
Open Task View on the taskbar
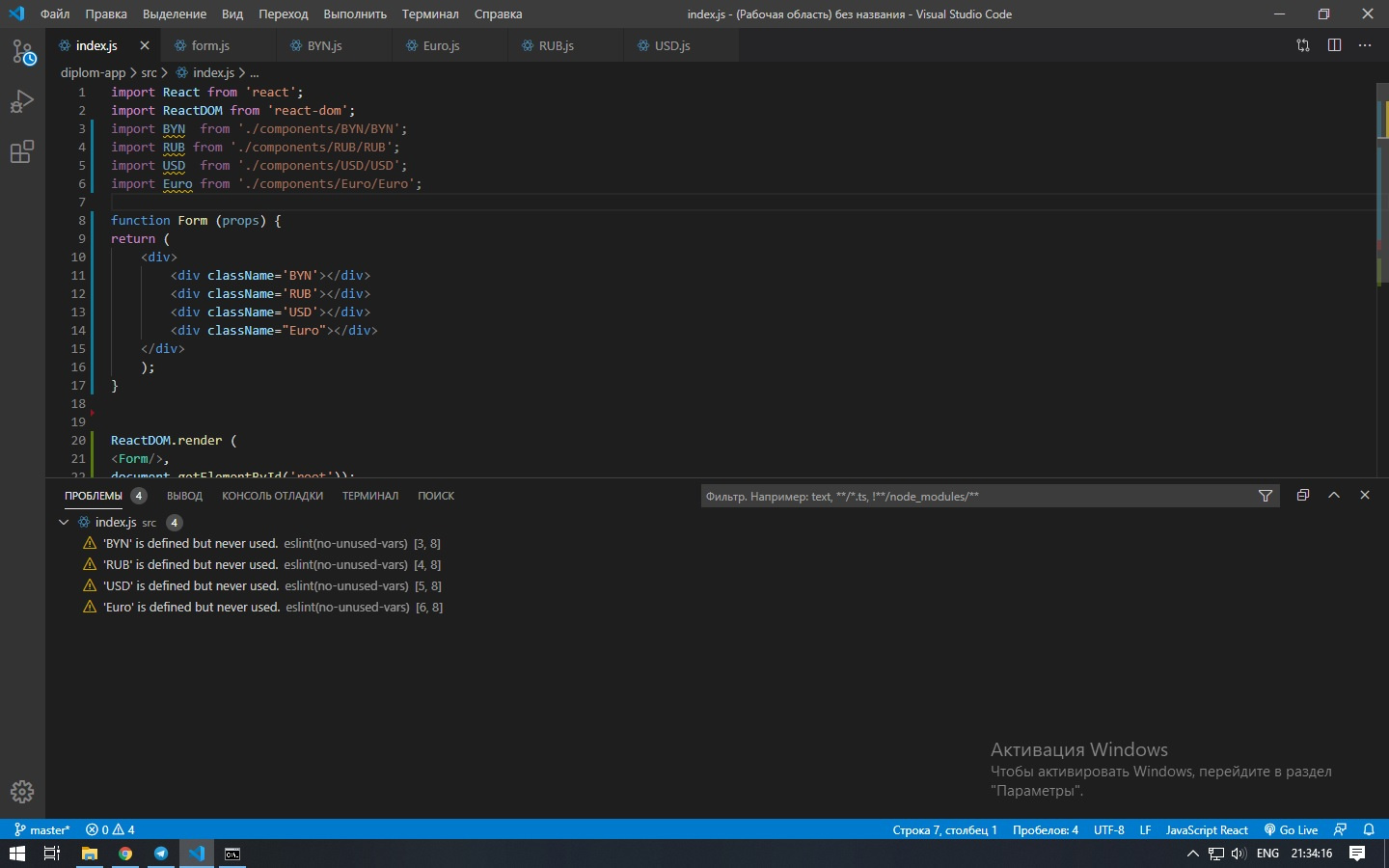(52, 854)
